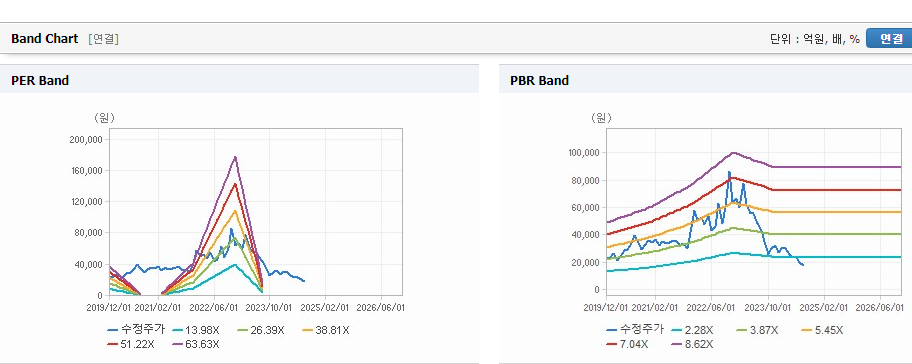
Task: Click the [연결] label beside Band Chart
Action: (104, 40)
